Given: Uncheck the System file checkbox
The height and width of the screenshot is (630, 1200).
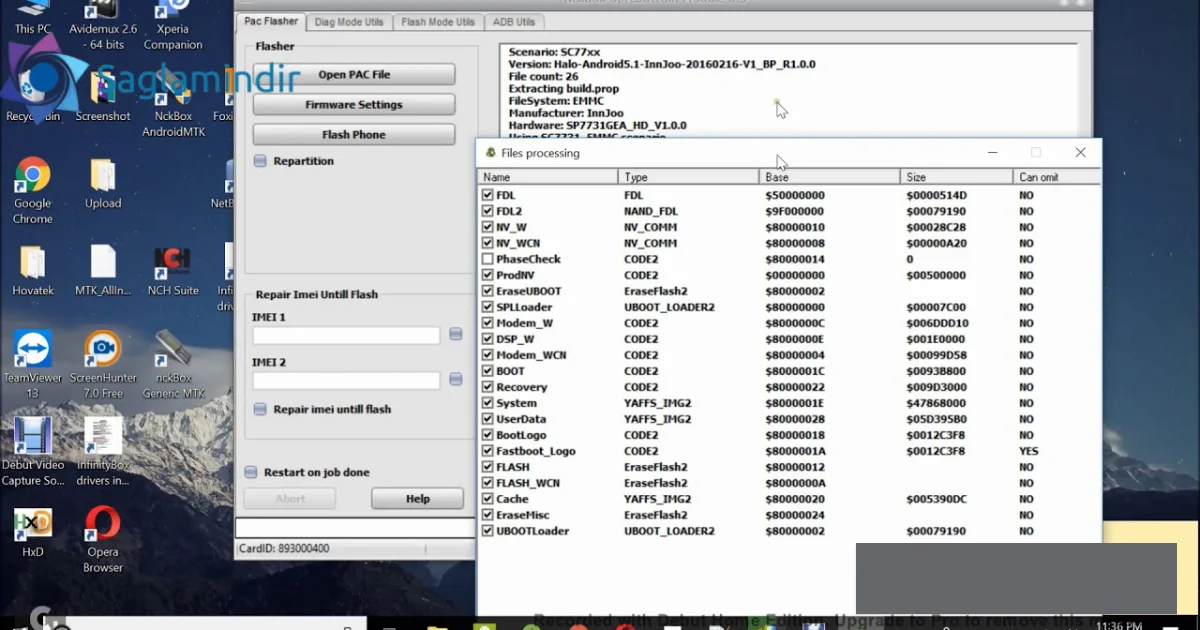Looking at the screenshot, I should 487,403.
